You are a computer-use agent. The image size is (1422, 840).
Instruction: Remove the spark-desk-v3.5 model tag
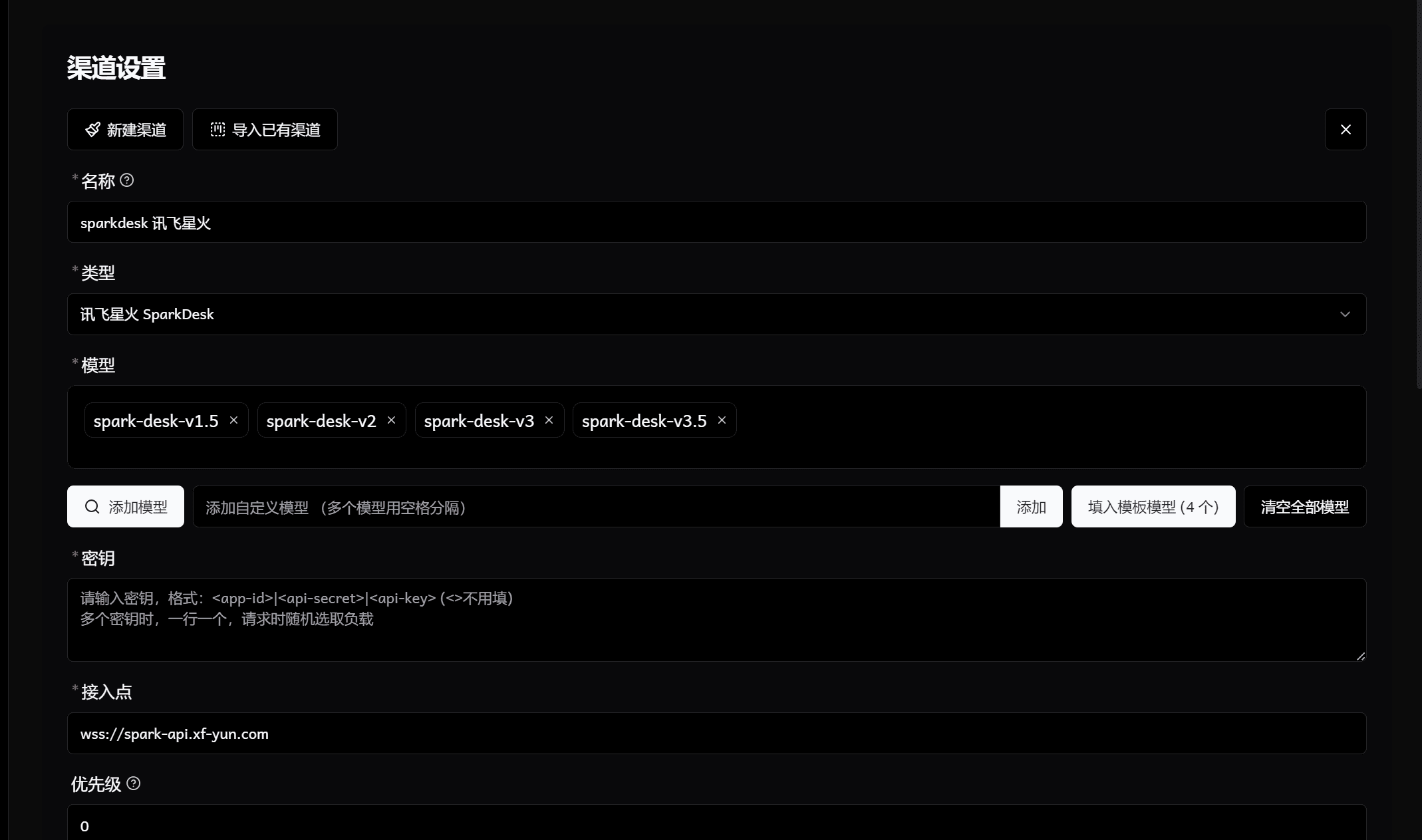pyautogui.click(x=722, y=420)
